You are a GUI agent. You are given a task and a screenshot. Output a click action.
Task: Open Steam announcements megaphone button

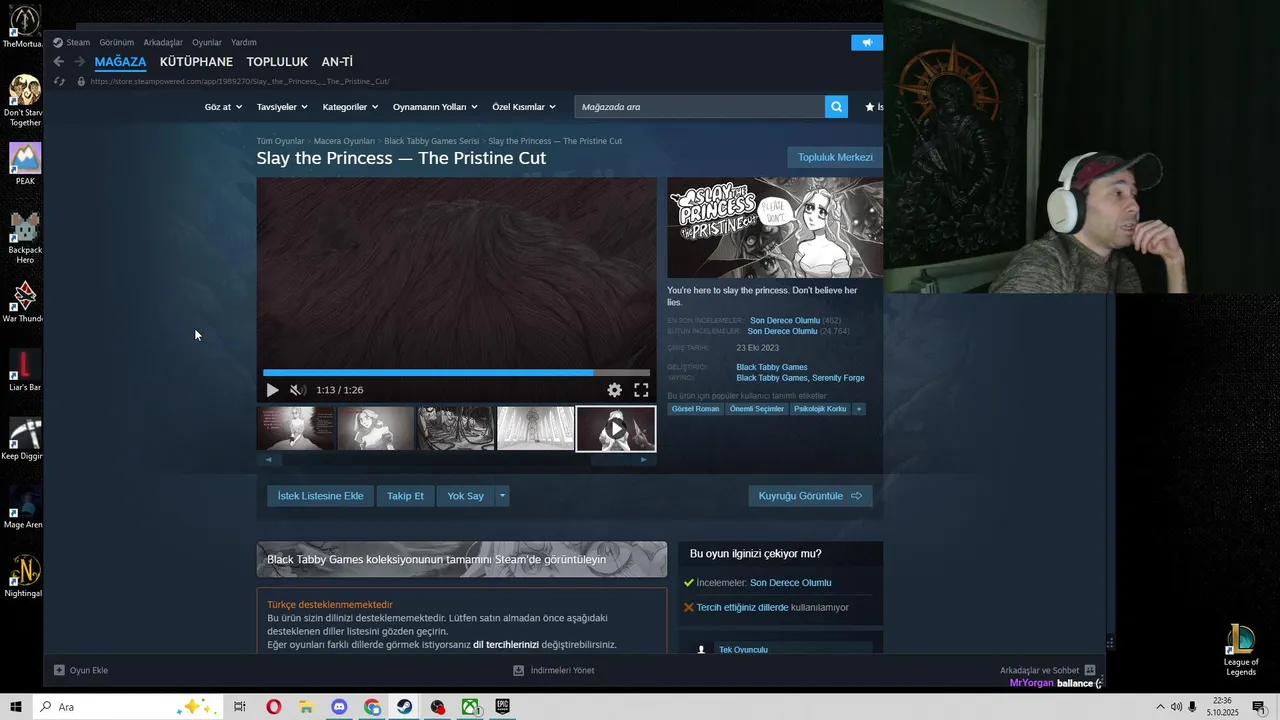[867, 42]
